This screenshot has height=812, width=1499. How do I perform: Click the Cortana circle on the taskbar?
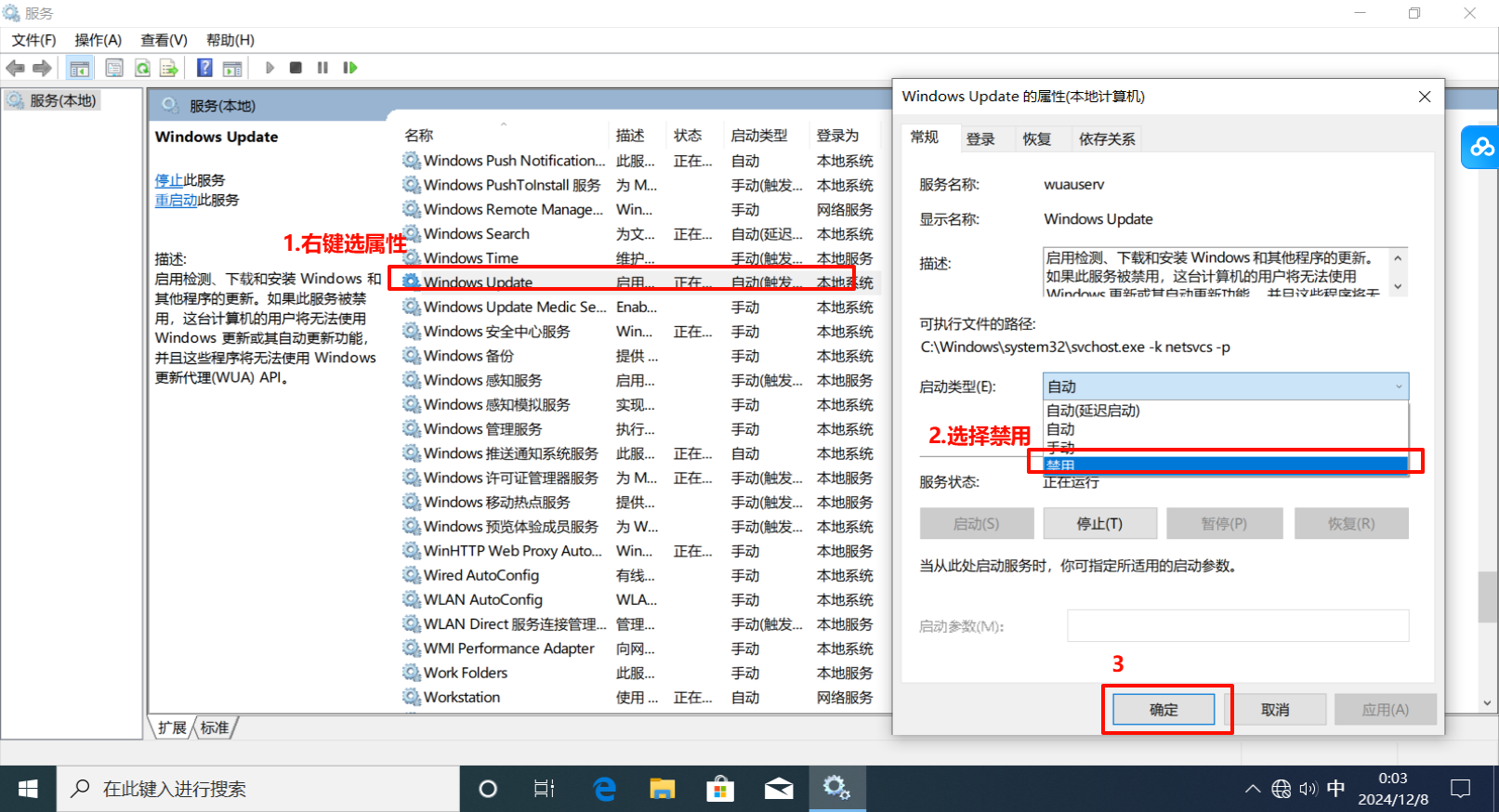[488, 789]
